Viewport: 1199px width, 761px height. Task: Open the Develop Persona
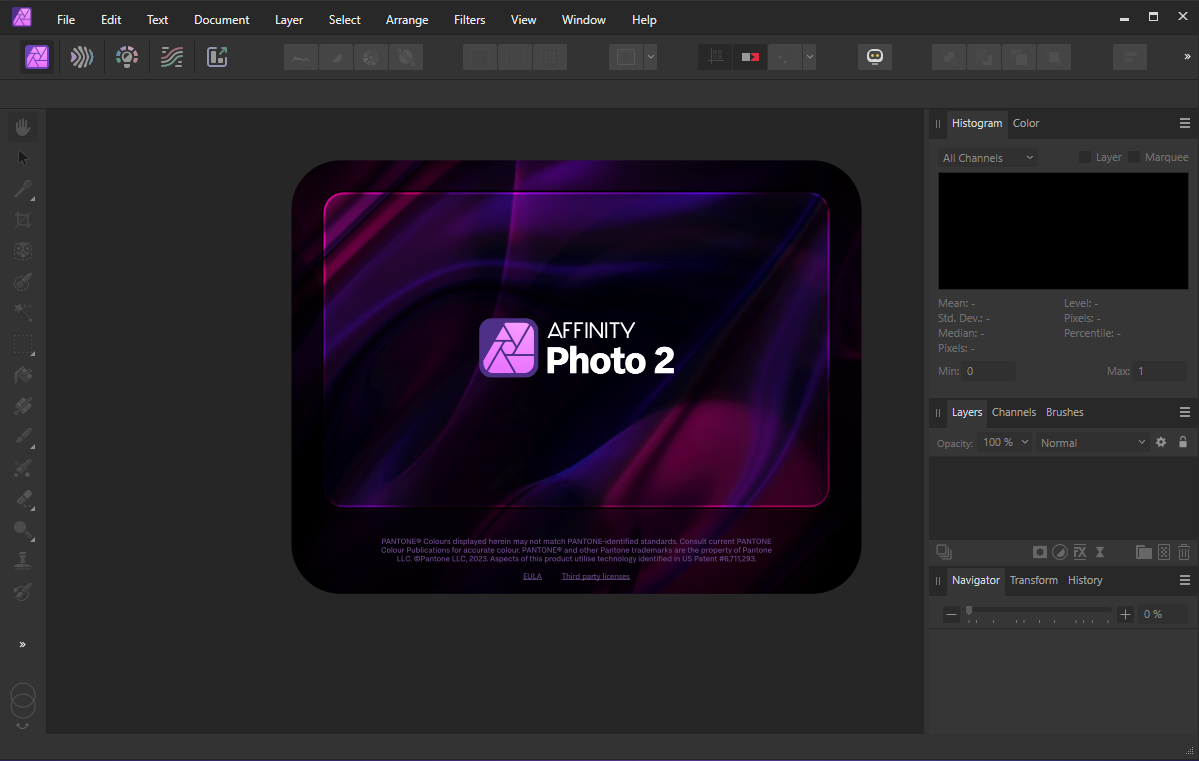pyautogui.click(x=127, y=57)
